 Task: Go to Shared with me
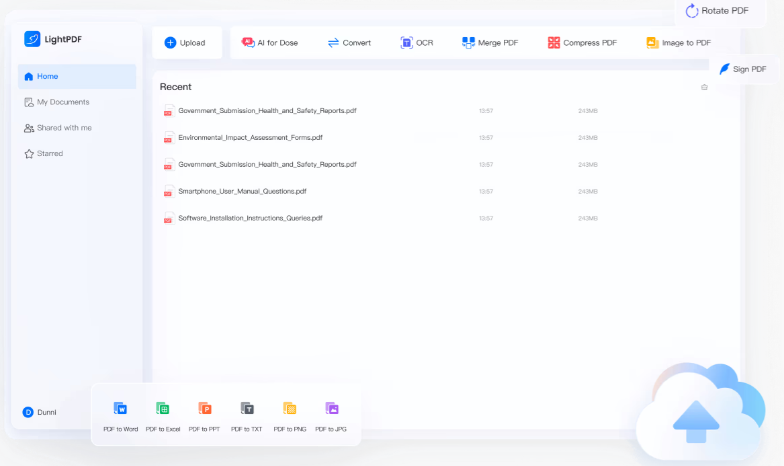[x=58, y=128]
